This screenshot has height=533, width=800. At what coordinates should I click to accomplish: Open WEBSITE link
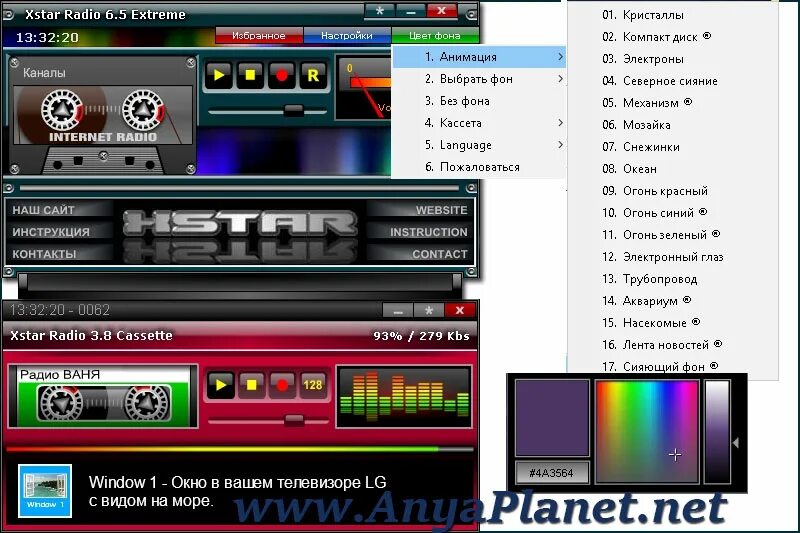(x=441, y=210)
